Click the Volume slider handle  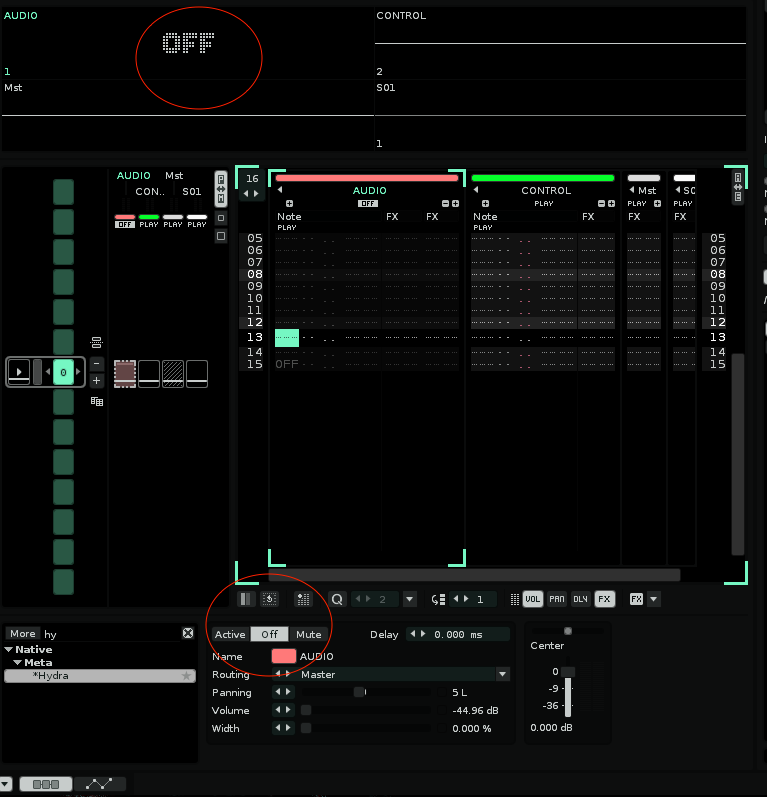pyautogui.click(x=306, y=711)
